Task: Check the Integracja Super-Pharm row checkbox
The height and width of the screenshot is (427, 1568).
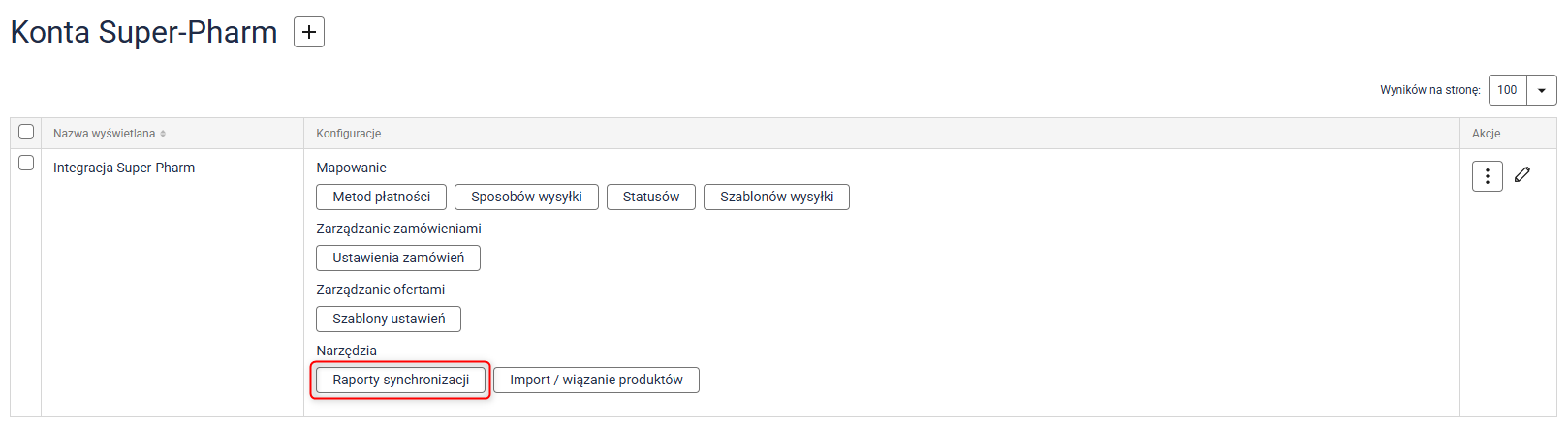Action: tap(26, 164)
